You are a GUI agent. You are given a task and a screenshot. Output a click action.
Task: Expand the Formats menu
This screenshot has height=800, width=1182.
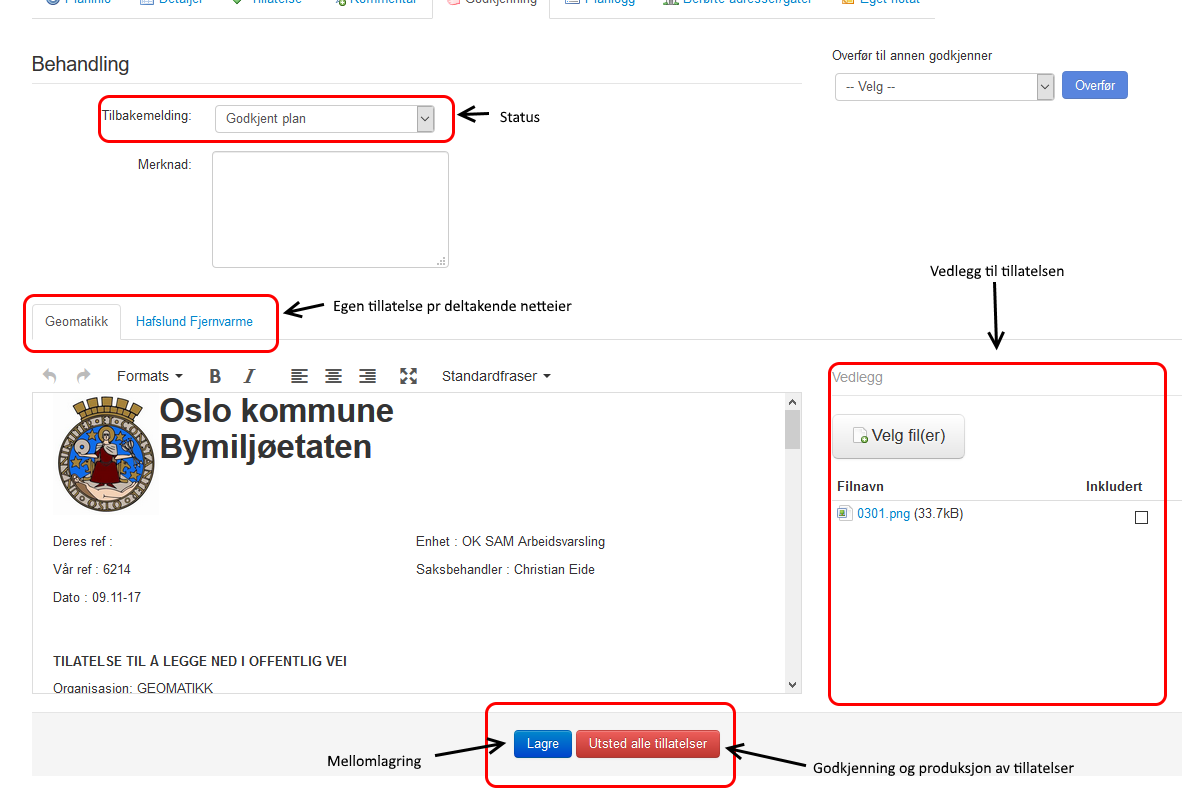149,375
